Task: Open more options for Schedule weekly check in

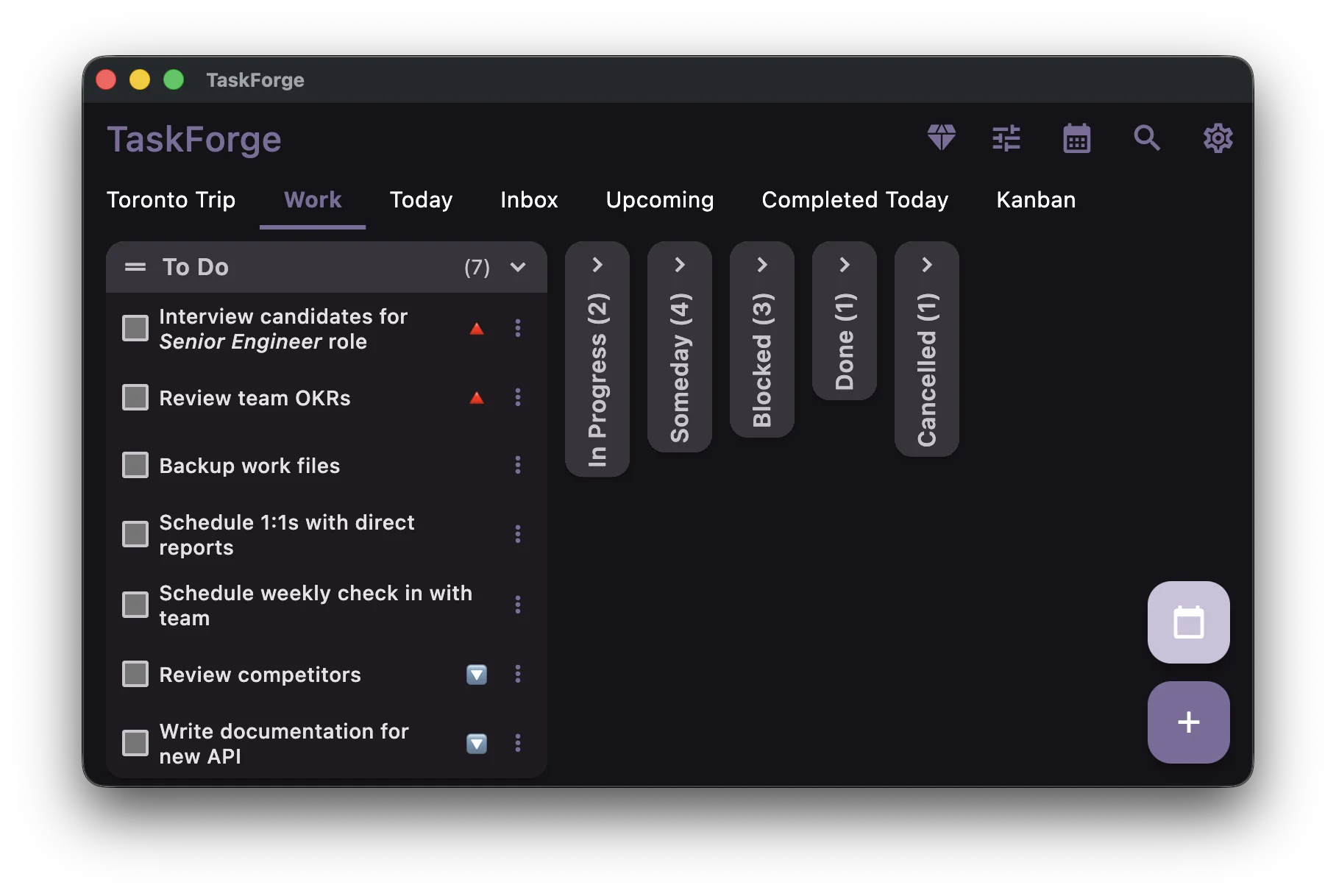Action: click(x=518, y=605)
